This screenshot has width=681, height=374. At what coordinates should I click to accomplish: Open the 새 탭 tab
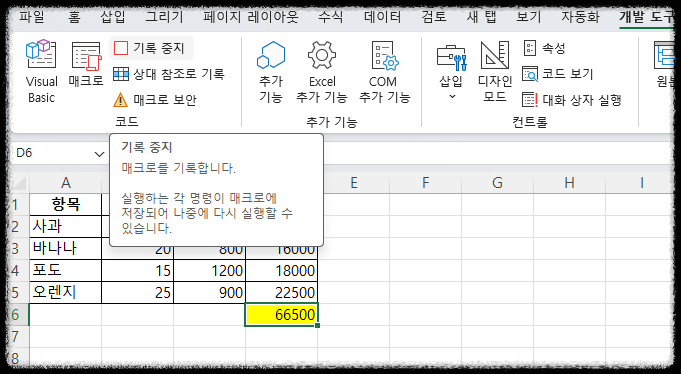point(482,17)
